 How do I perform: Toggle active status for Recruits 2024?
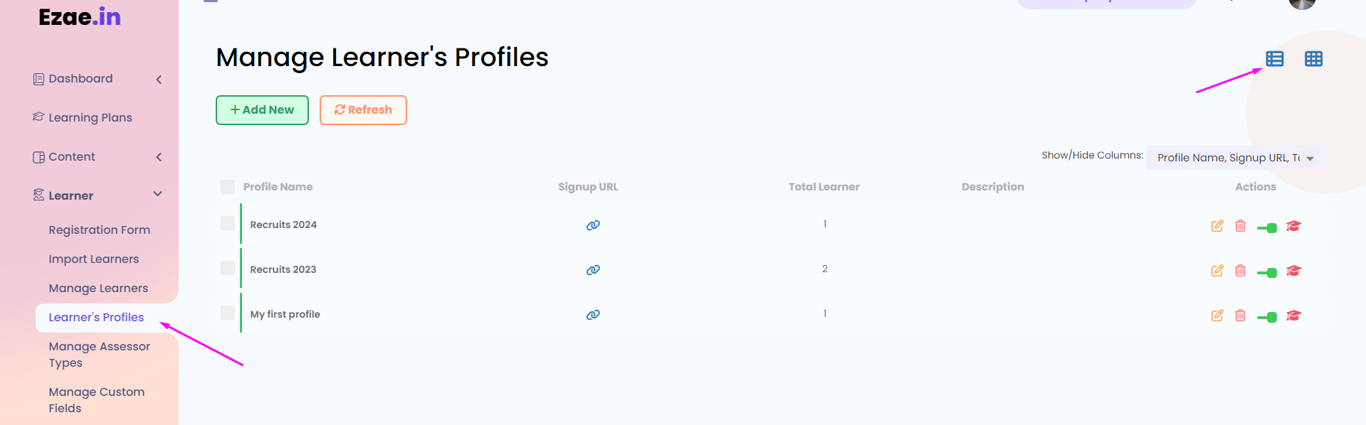point(1267,227)
